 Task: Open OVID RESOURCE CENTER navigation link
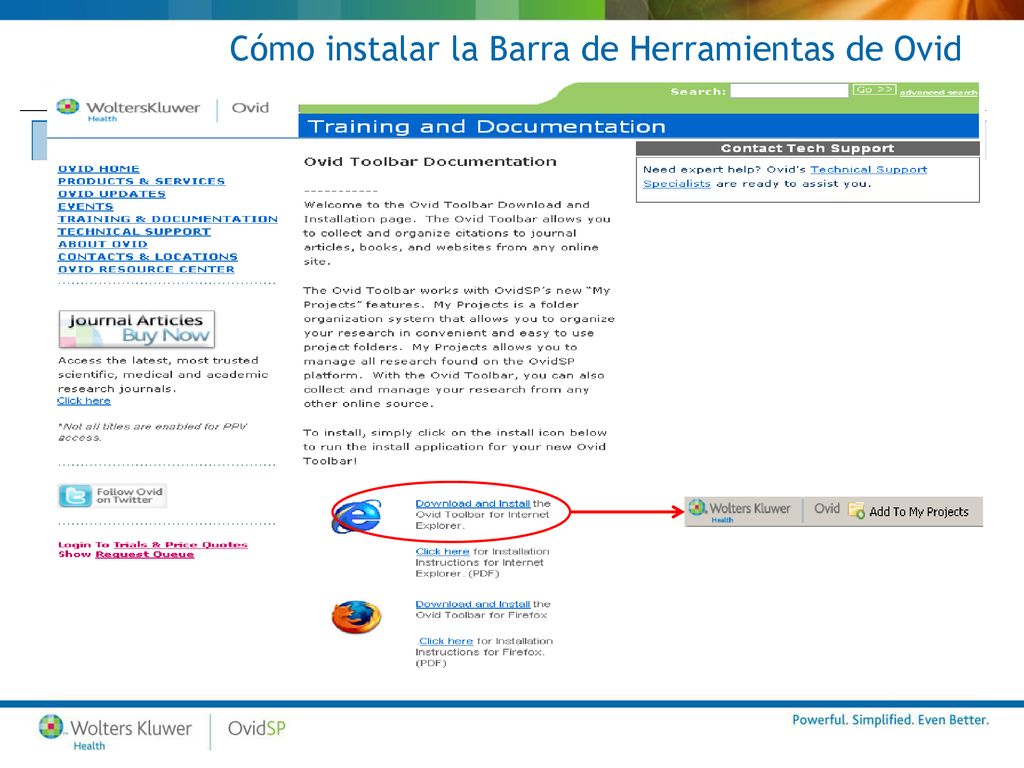pos(146,269)
